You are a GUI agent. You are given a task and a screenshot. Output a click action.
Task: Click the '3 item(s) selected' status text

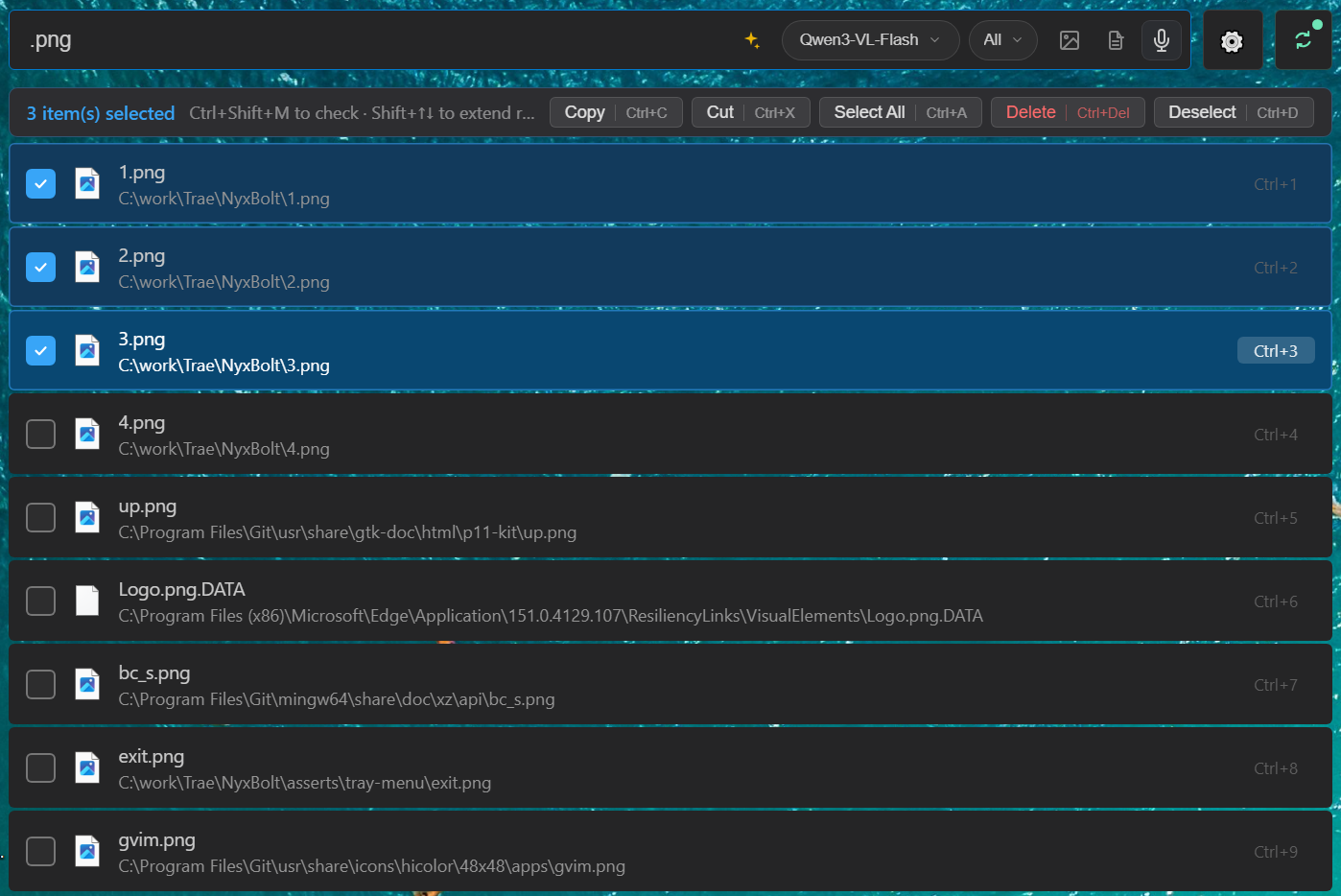click(101, 113)
